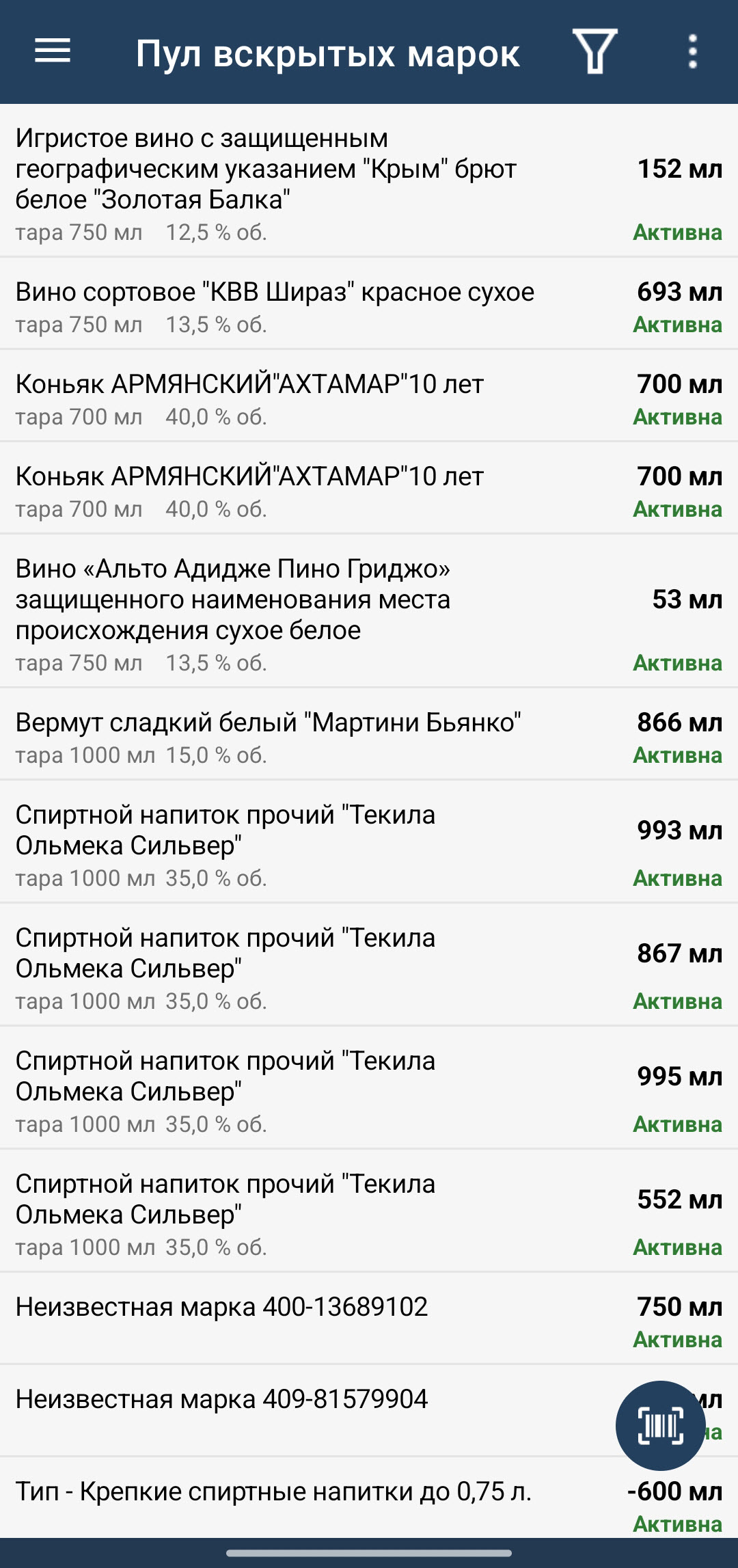Tap the barcode scan floating button

[x=660, y=1426]
